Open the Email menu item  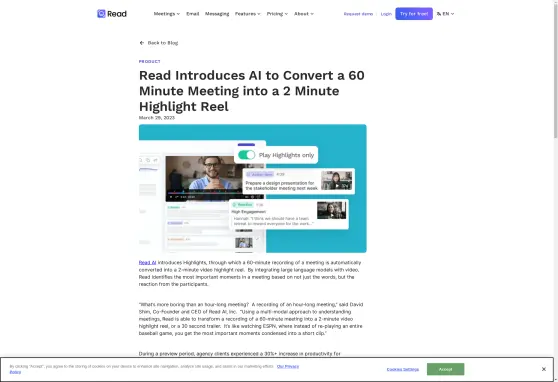click(193, 14)
